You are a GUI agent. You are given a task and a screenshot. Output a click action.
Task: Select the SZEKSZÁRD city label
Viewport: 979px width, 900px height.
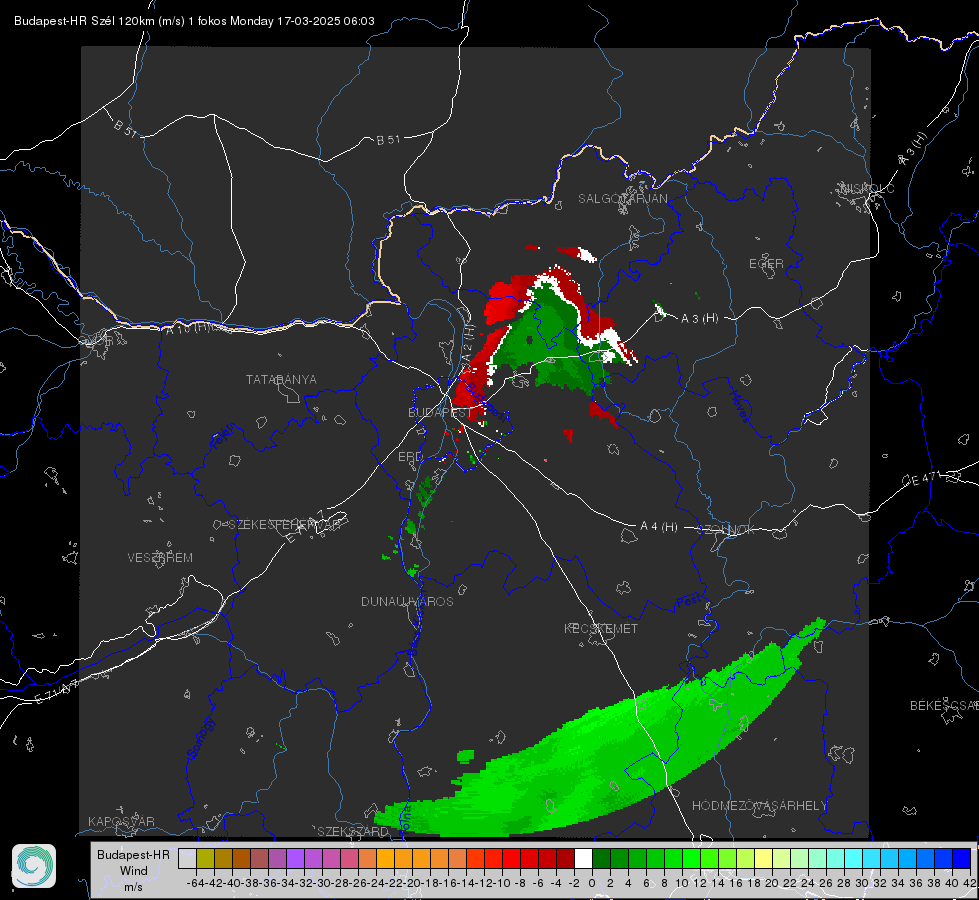[353, 831]
